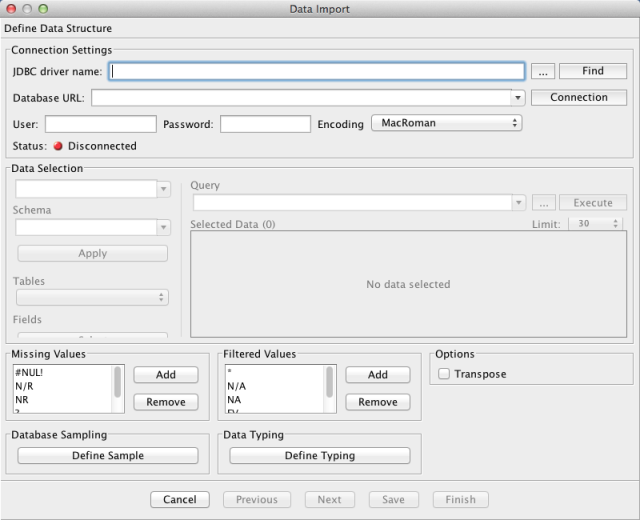Click the red Disconnected status indicator

(58, 146)
